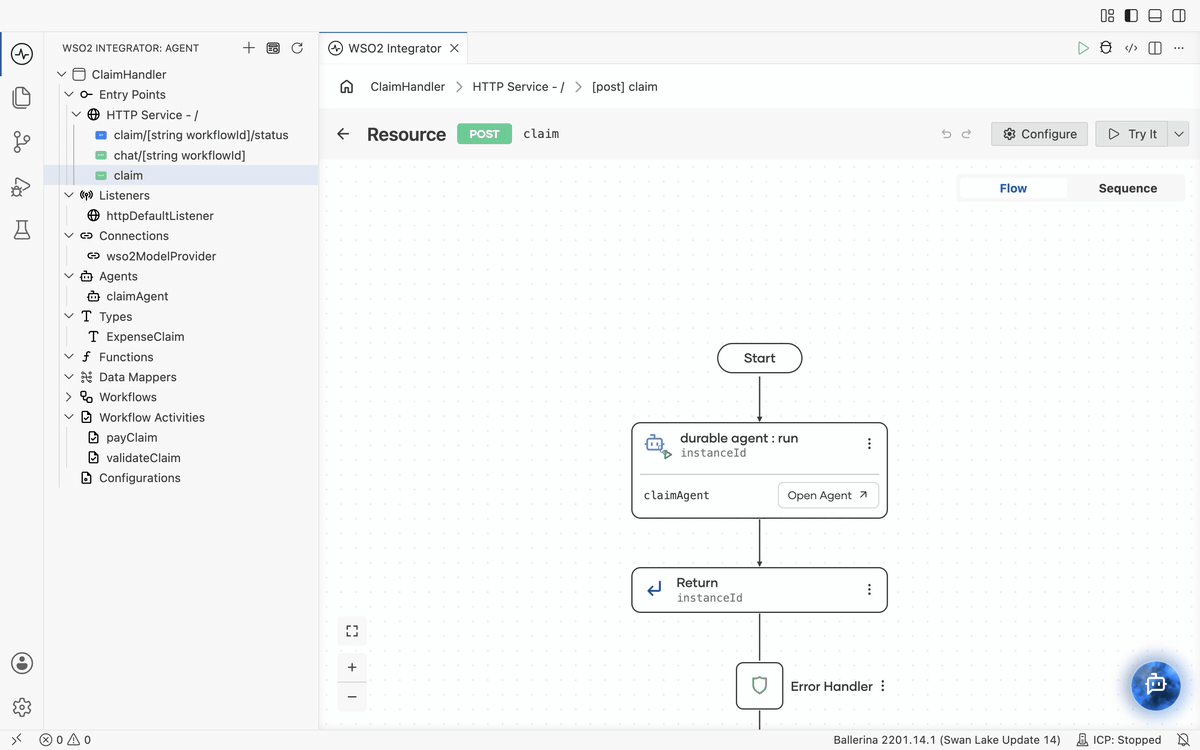This screenshot has width=1200, height=750.
Task: Open the Accounts menu icon
Action: (x=22, y=663)
